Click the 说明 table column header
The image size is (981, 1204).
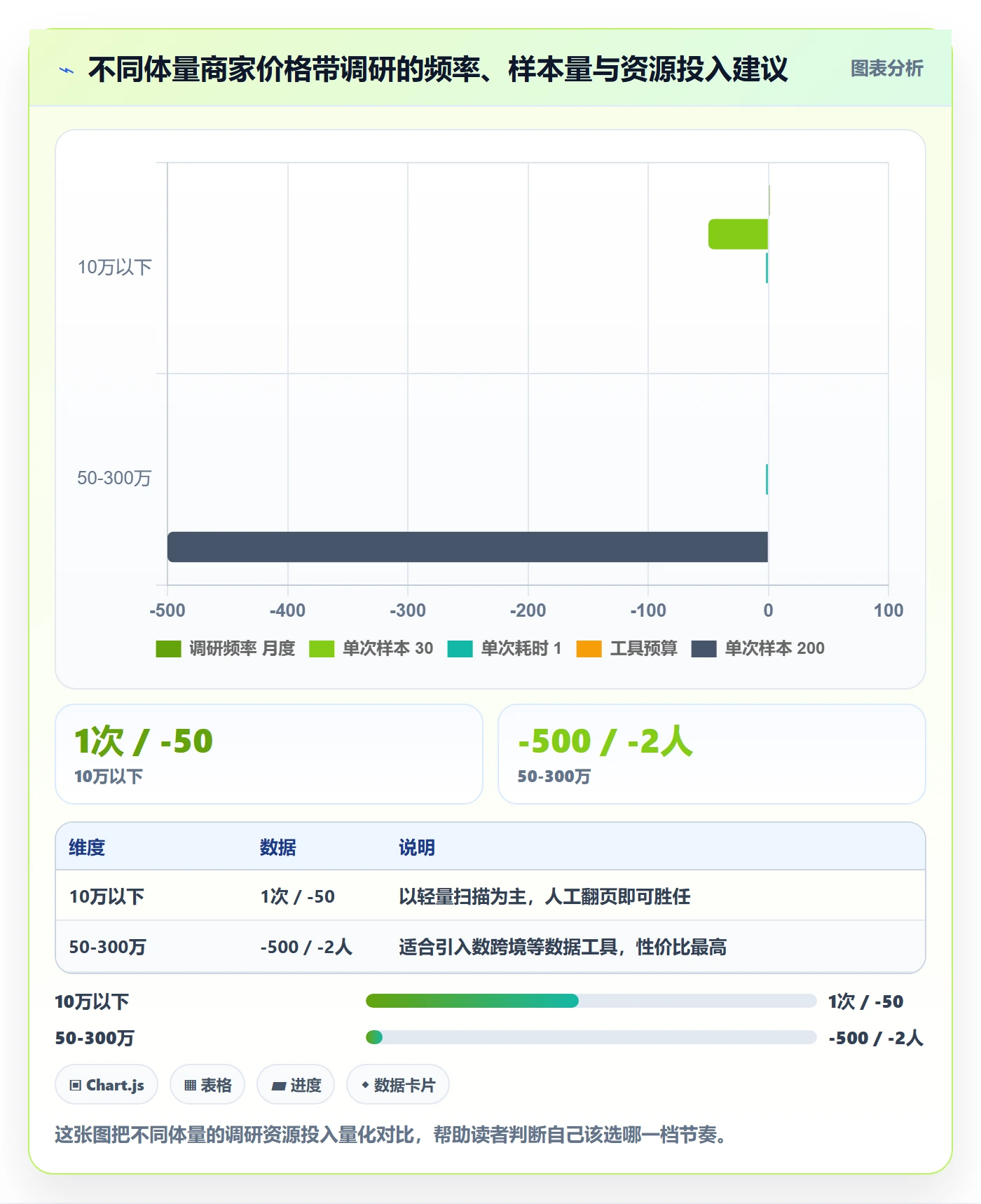click(x=417, y=847)
